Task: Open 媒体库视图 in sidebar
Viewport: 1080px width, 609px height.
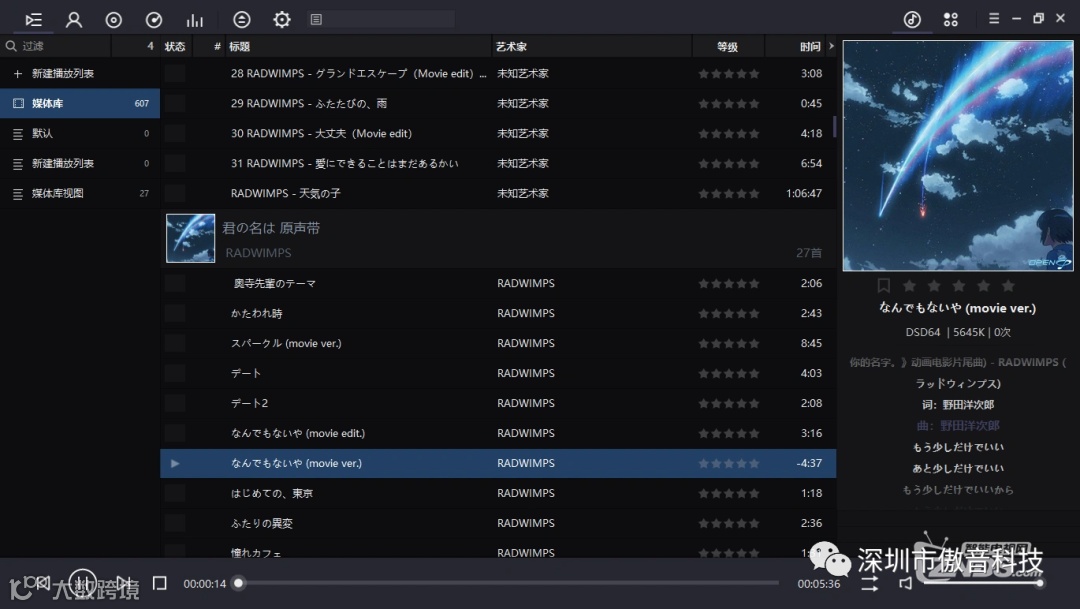Action: [80, 193]
